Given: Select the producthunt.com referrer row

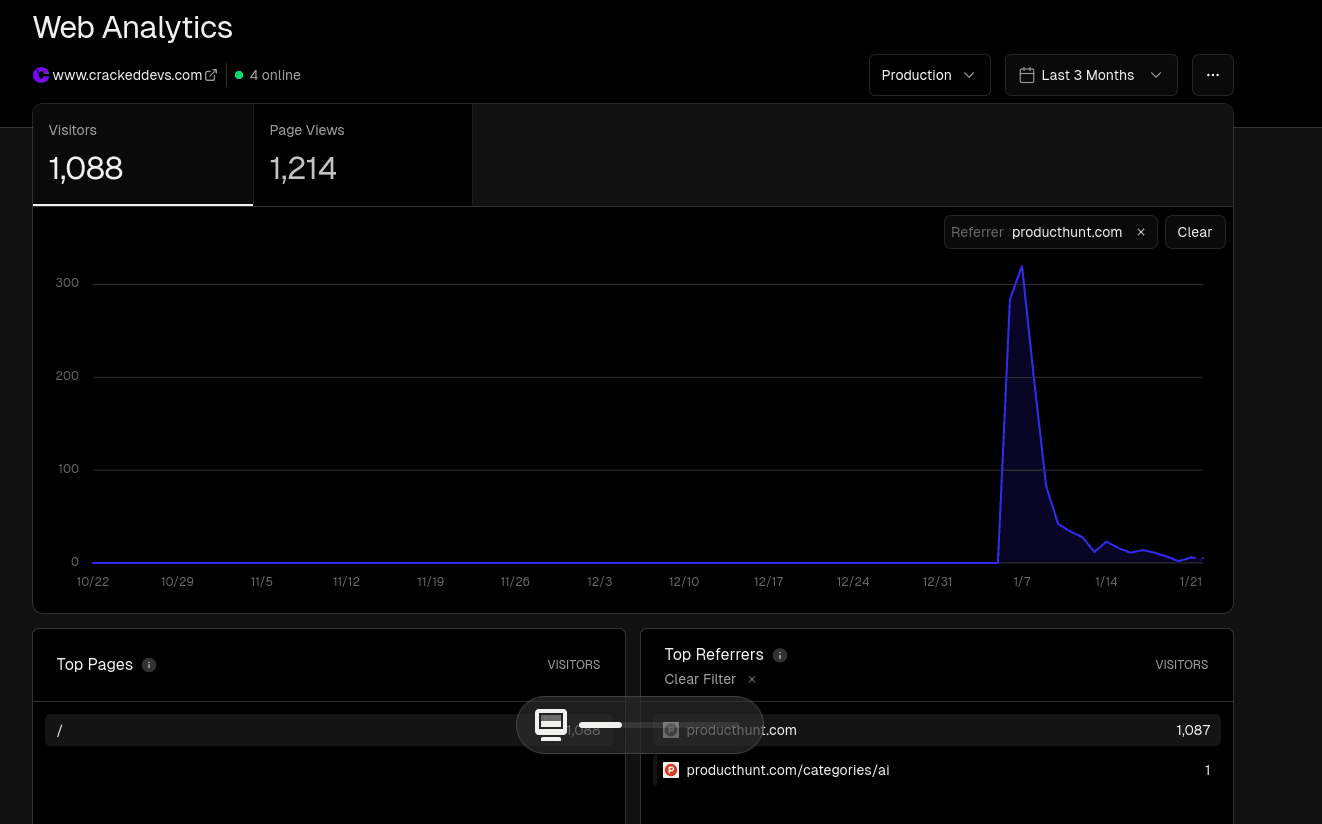Looking at the screenshot, I should pos(937,730).
